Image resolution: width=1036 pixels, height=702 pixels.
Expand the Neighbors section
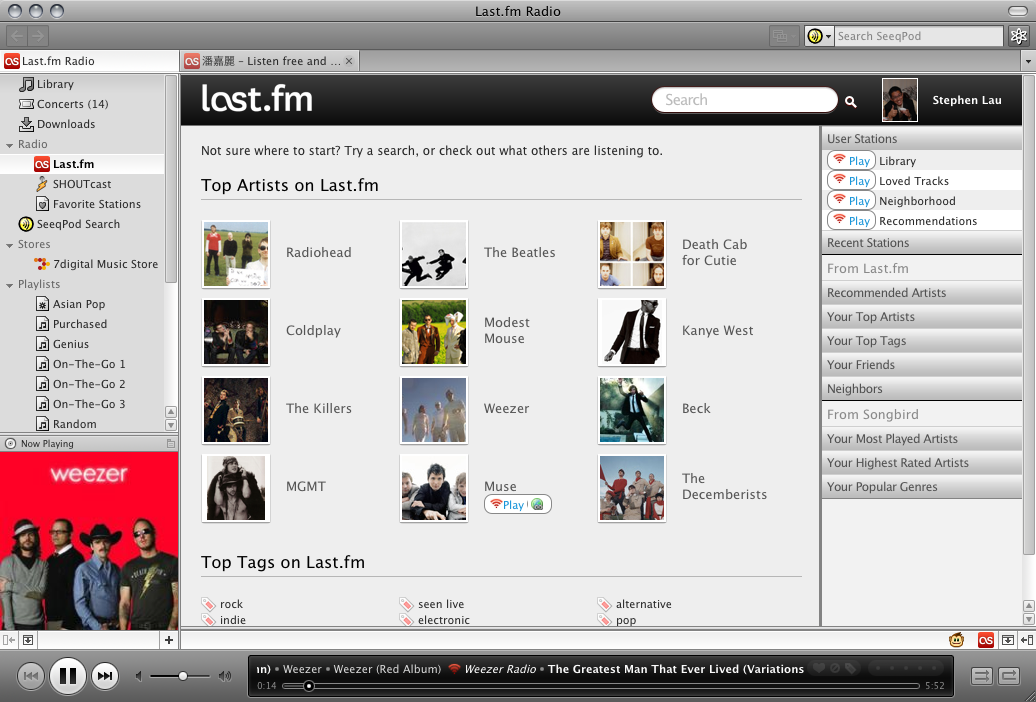922,389
